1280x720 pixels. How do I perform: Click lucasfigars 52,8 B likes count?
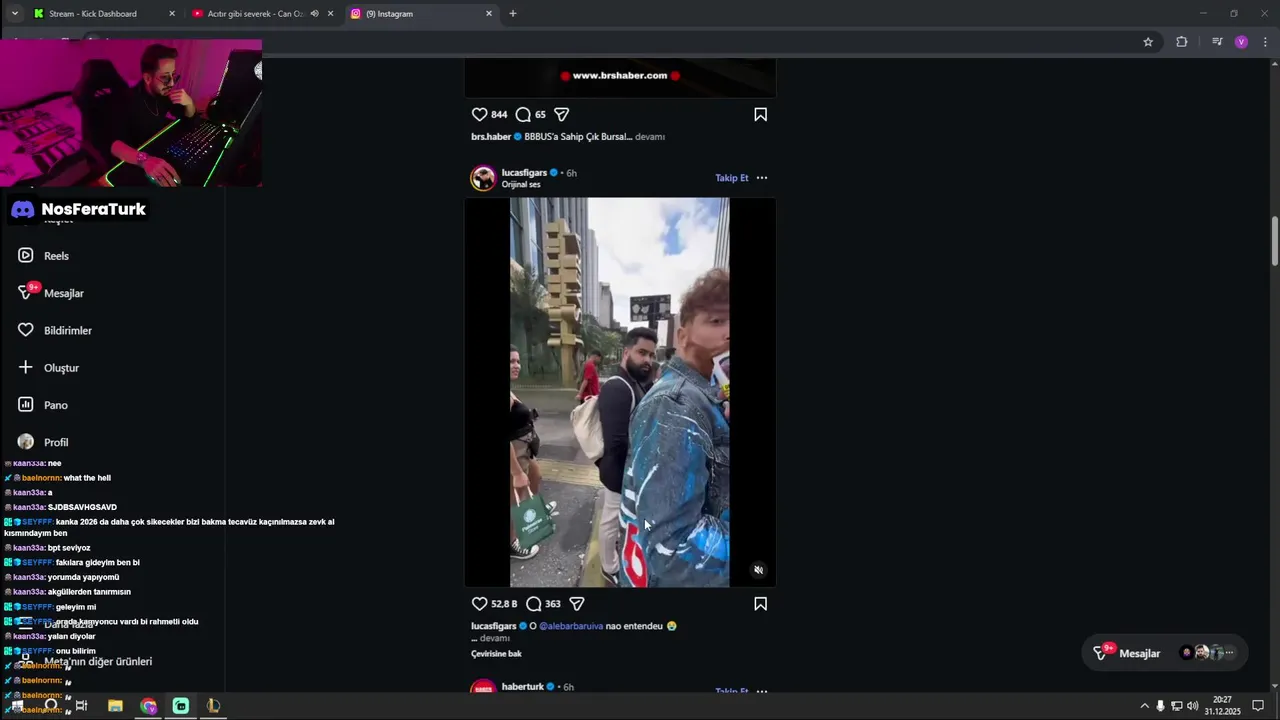pyautogui.click(x=504, y=604)
